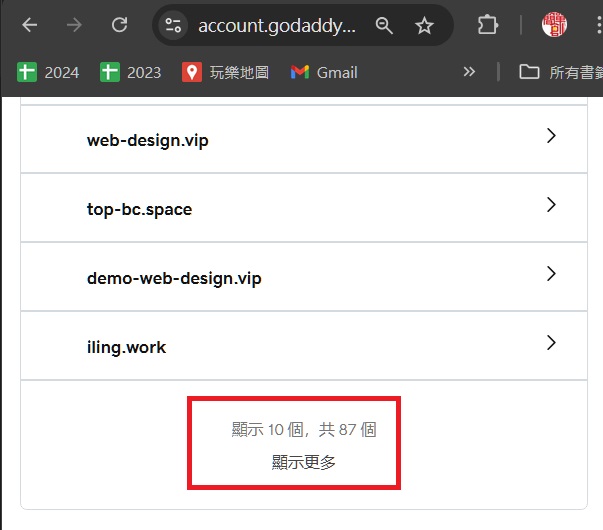The image size is (603, 530).
Task: Click the browser back arrow
Action: click(30, 25)
